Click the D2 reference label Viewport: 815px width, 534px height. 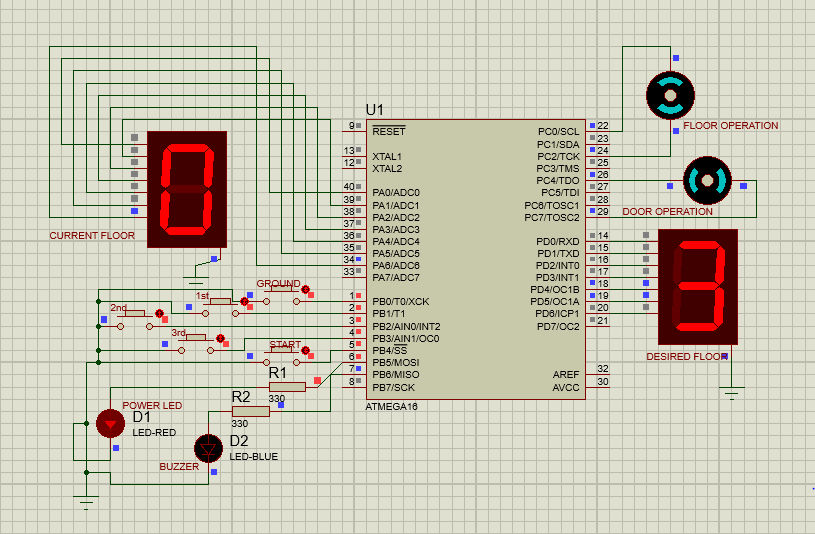239,440
